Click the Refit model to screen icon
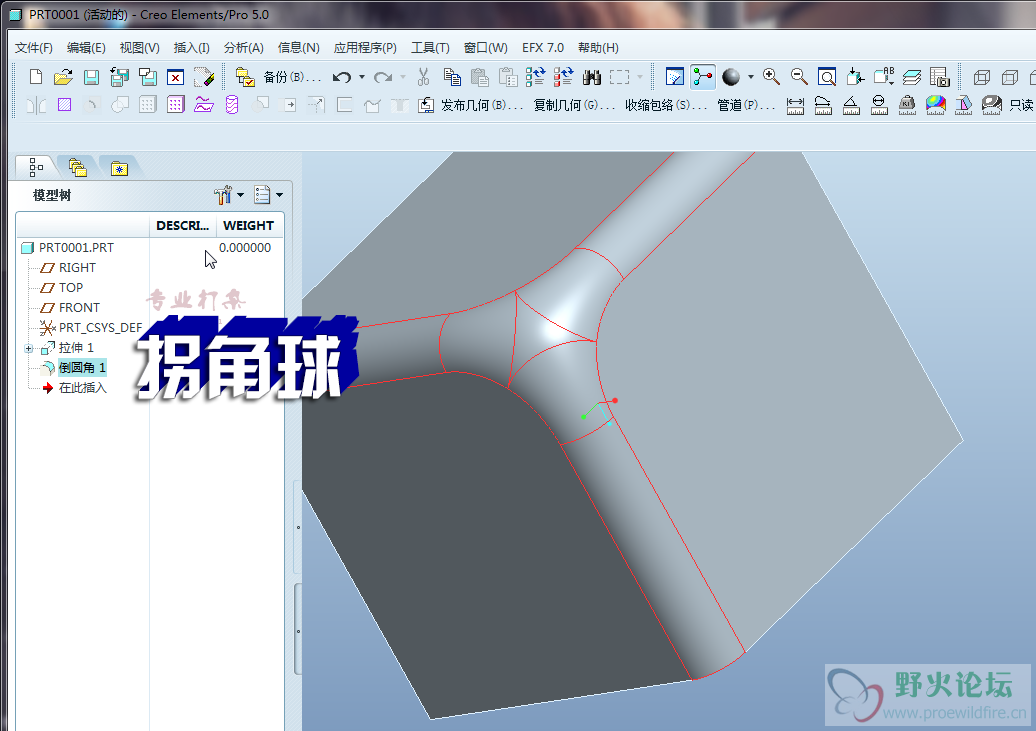This screenshot has width=1036, height=731. click(827, 77)
